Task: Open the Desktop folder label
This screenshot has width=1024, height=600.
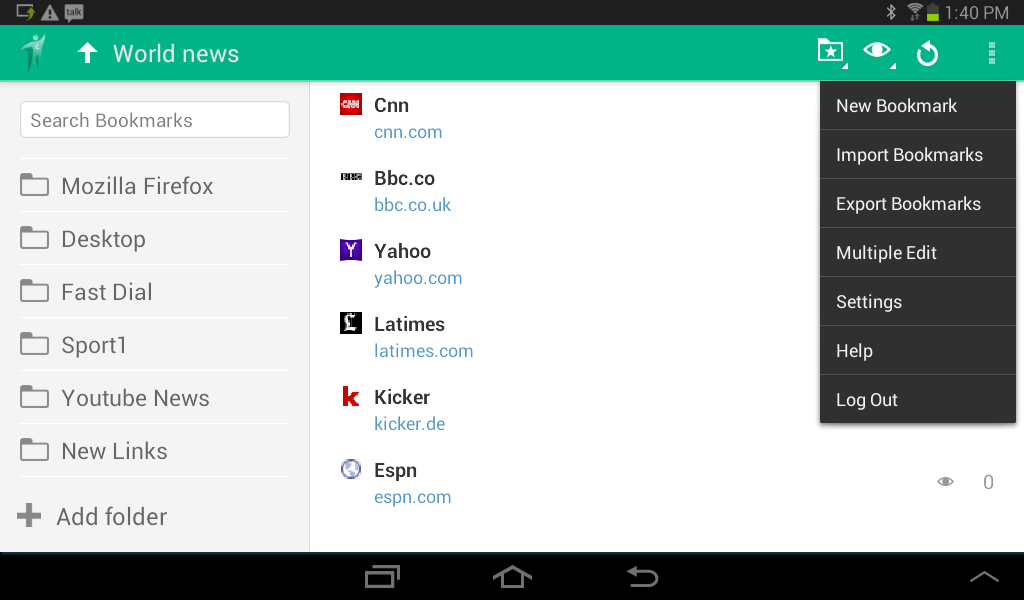Action: (103, 239)
